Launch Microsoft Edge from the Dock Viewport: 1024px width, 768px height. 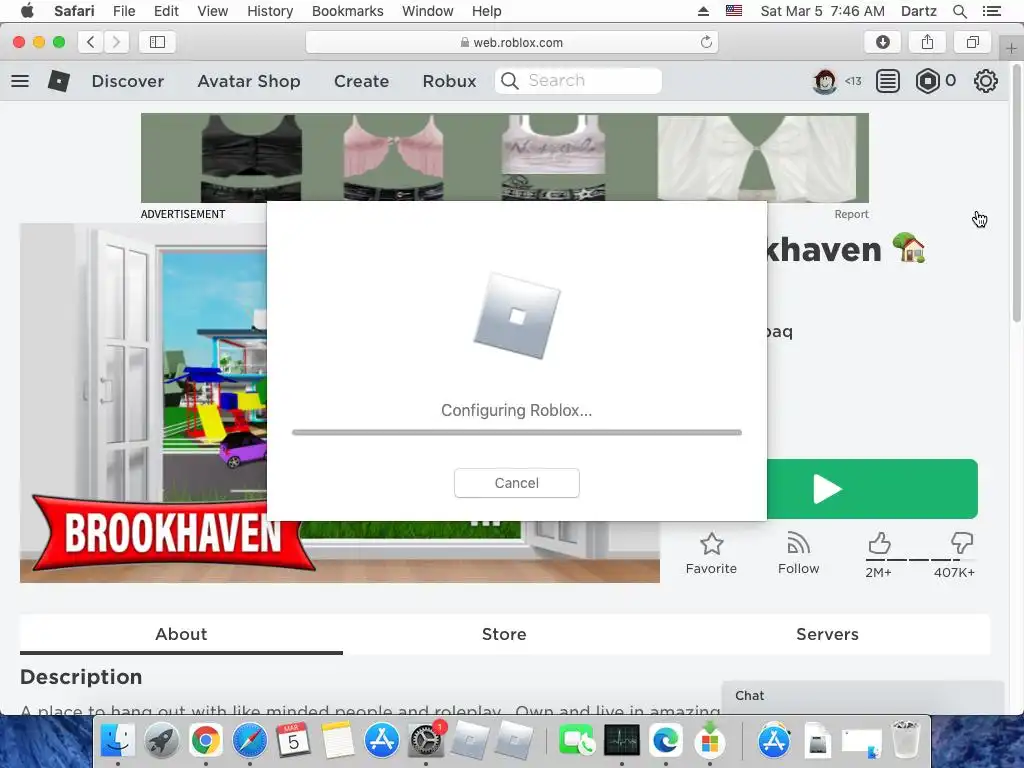(x=665, y=741)
